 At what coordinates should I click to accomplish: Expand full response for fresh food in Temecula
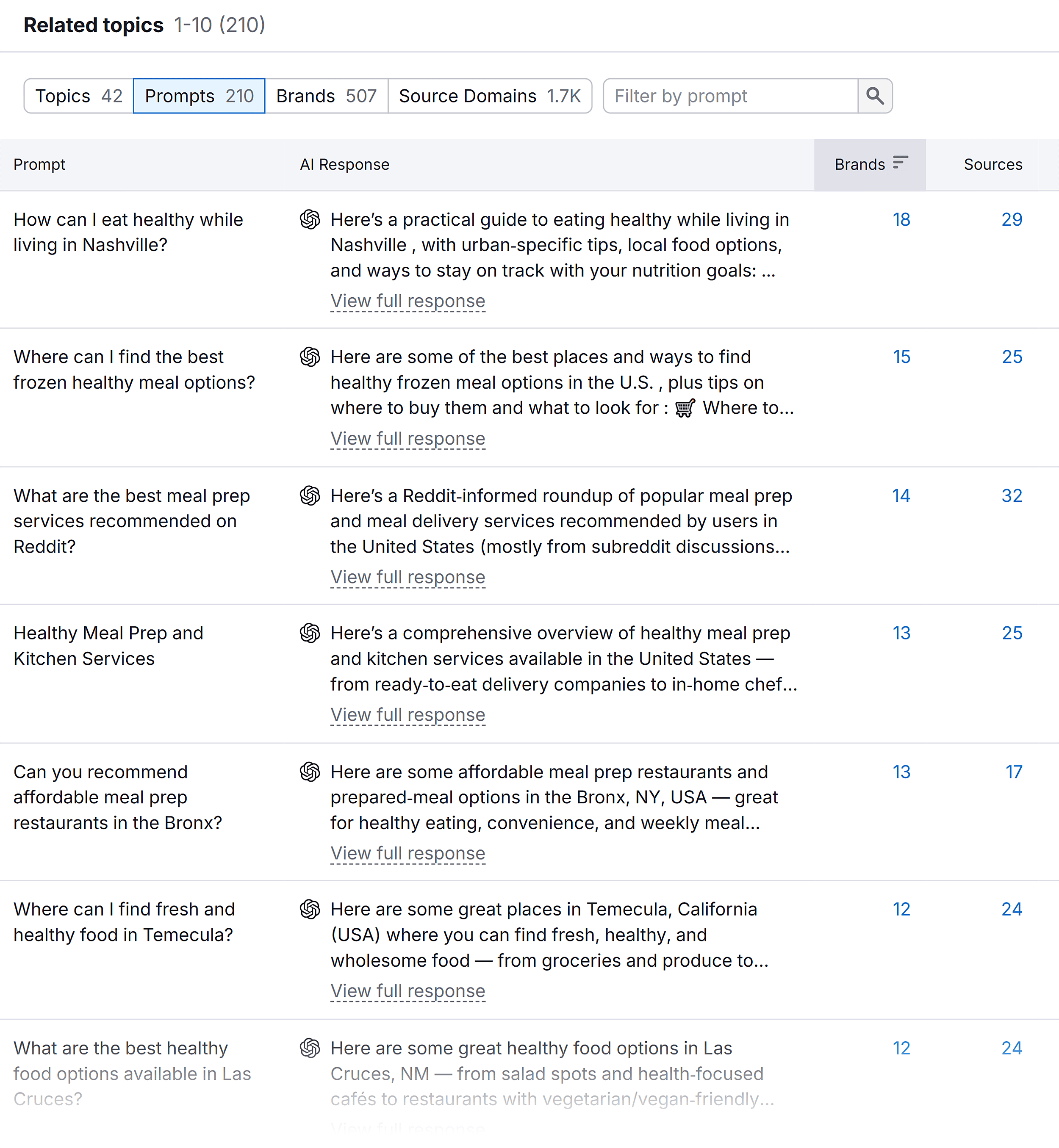(x=408, y=990)
